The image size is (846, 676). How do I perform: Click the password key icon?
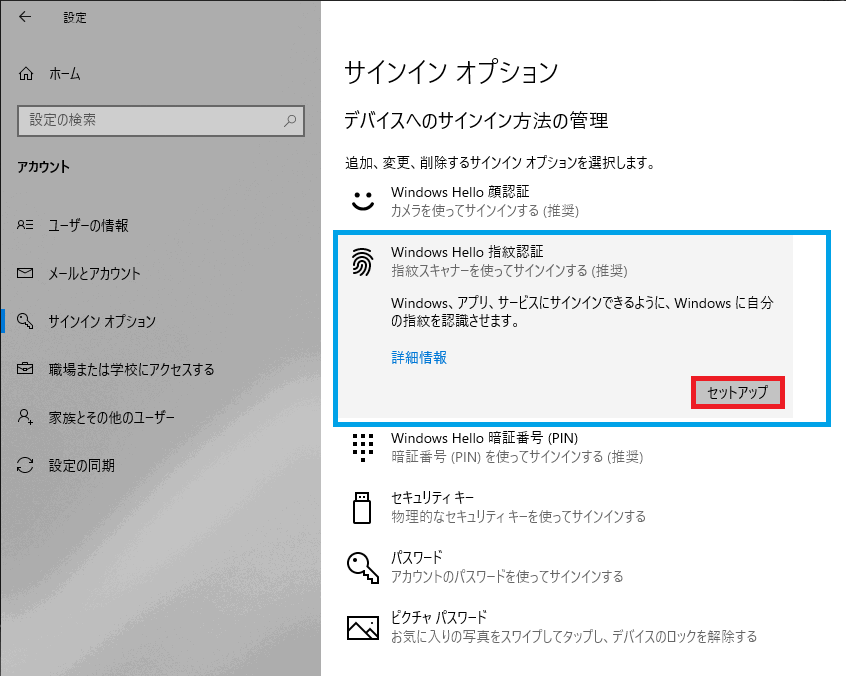(x=363, y=568)
